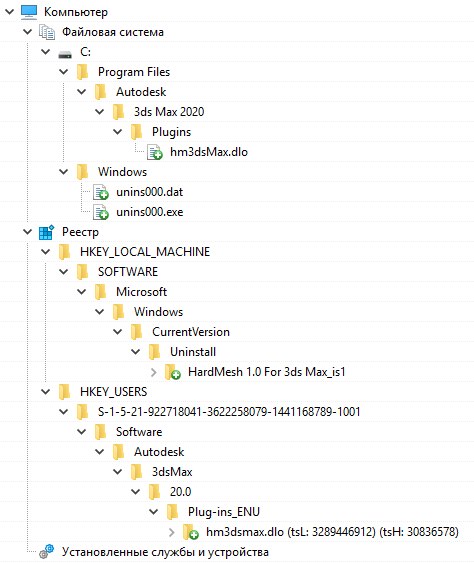Click the unins000.exe file icon
The height and width of the screenshot is (563, 474).
[x=101, y=212]
